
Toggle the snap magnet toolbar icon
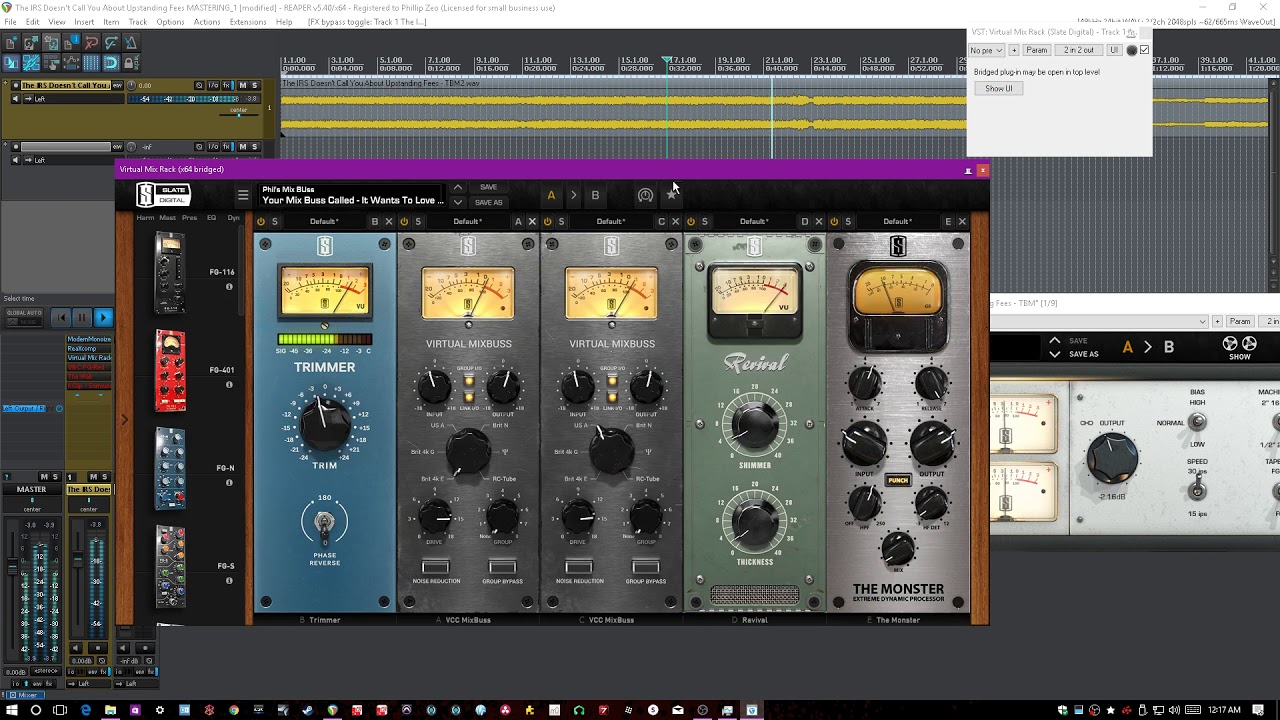(111, 63)
